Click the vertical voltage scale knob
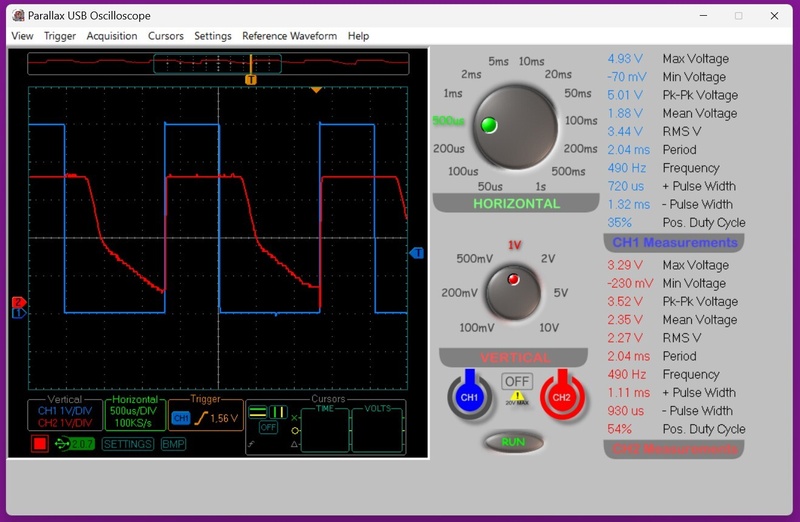The image size is (800, 522). (513, 292)
